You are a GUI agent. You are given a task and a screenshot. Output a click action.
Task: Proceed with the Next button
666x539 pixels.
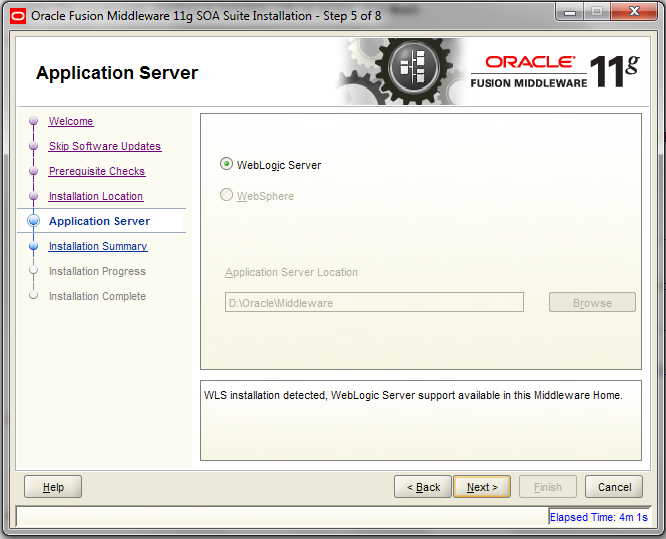482,487
